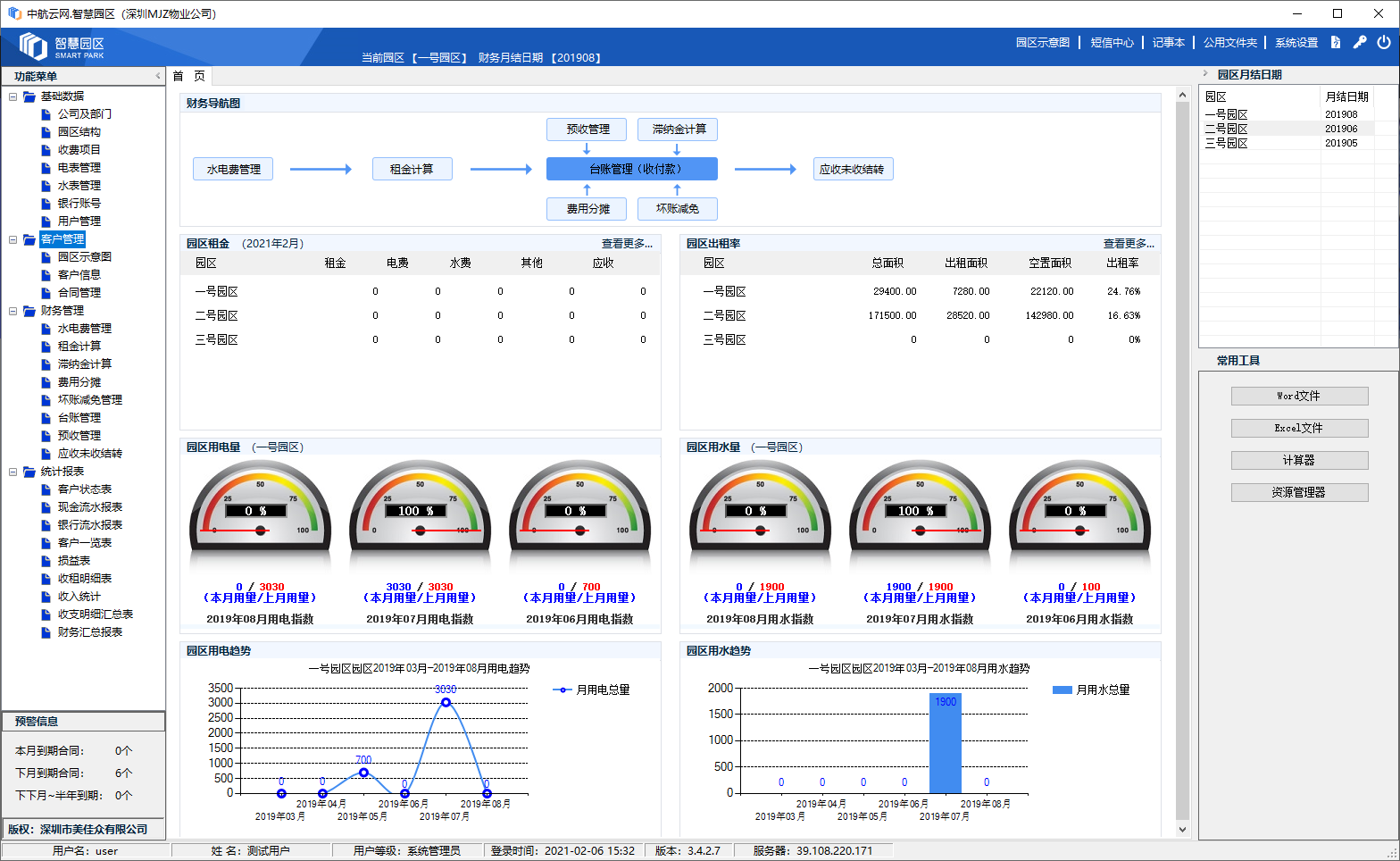Click the 台账管理（收付款） navigation button

631,169
